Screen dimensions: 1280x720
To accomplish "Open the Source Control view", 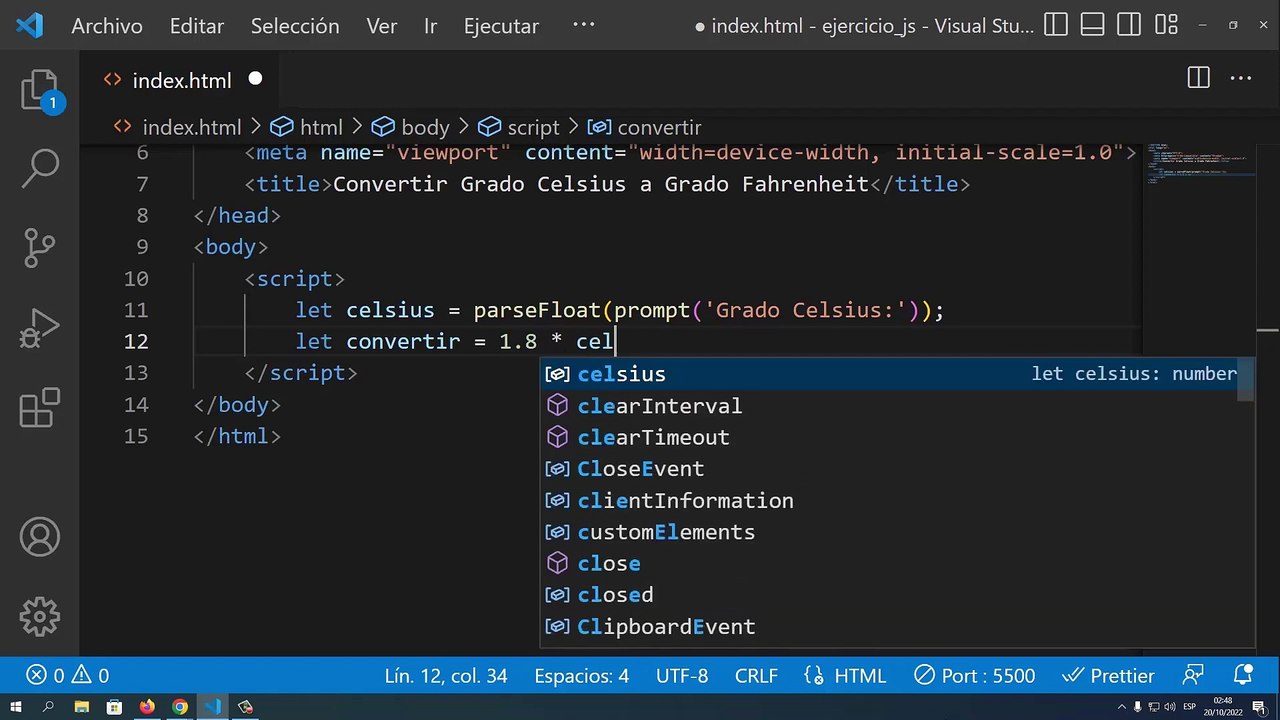I will pyautogui.click(x=40, y=248).
